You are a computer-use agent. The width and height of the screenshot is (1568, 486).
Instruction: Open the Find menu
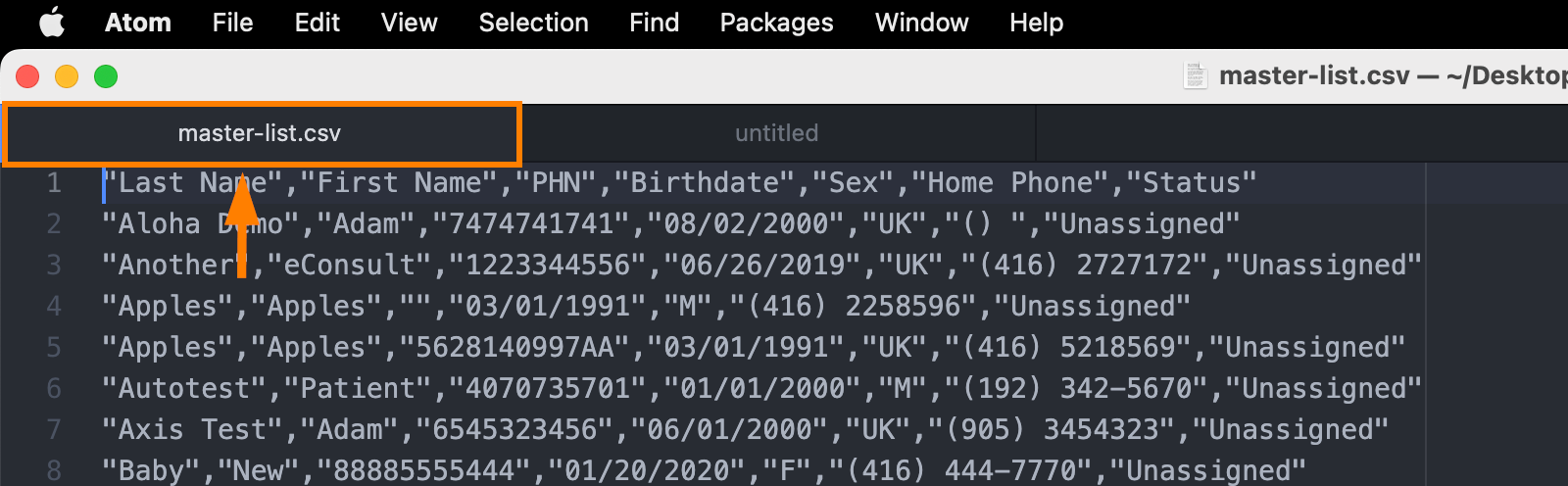(654, 23)
